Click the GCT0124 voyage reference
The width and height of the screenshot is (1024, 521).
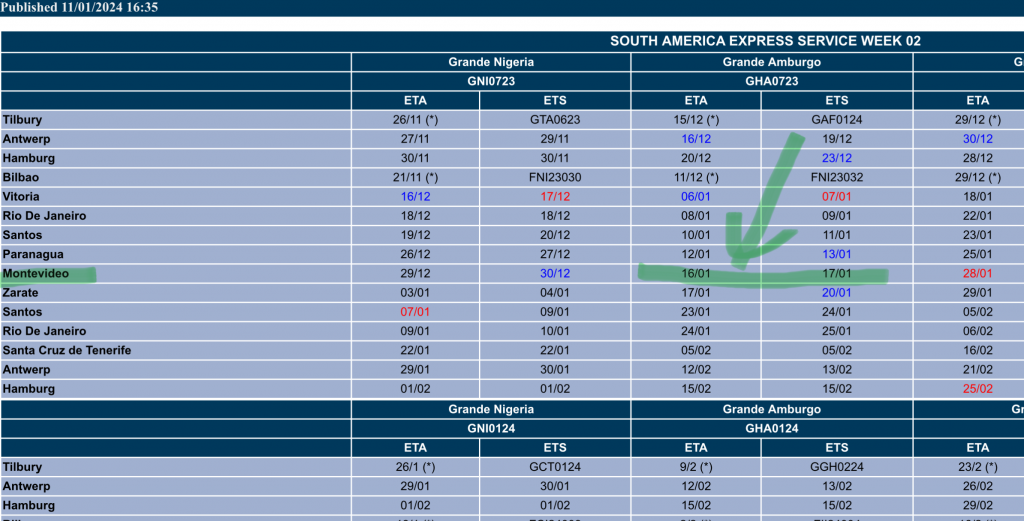click(554, 467)
